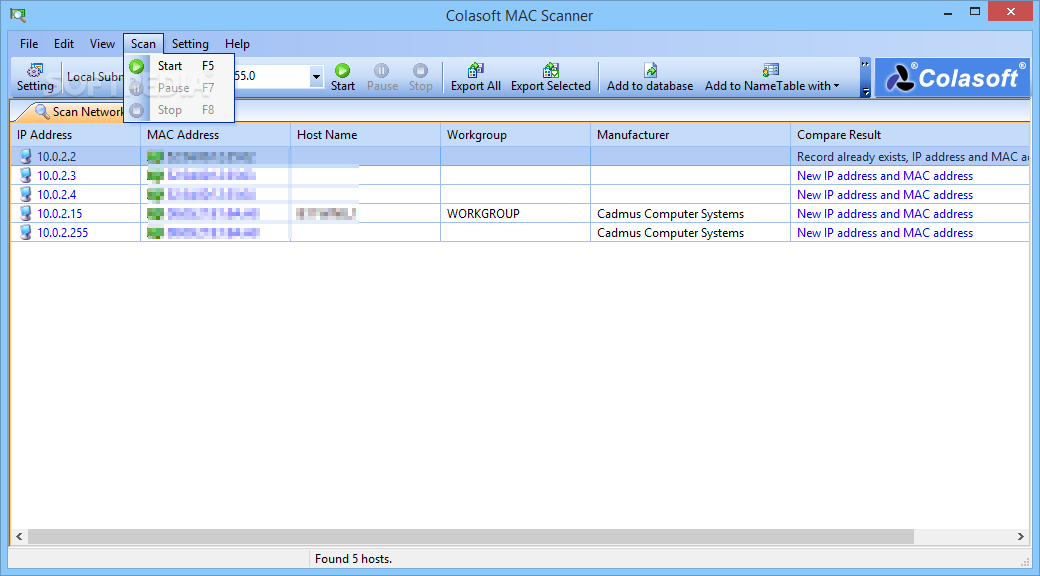Click computer icon beside 10.0.2.4
The image size is (1040, 576).
coord(25,194)
